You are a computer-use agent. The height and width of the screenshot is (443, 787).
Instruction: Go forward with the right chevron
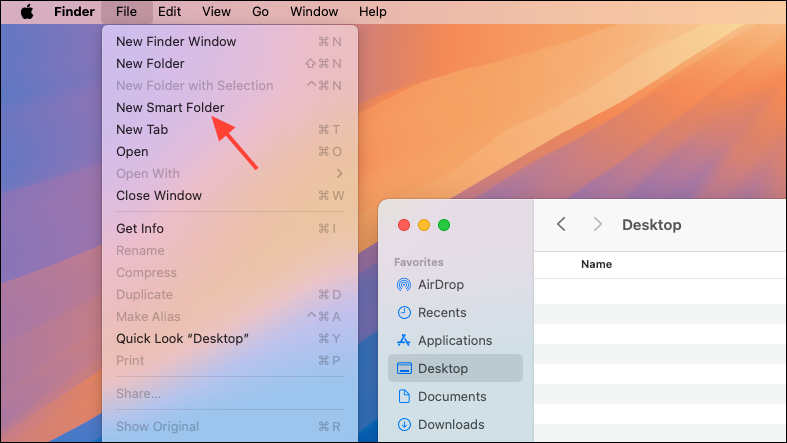click(597, 224)
